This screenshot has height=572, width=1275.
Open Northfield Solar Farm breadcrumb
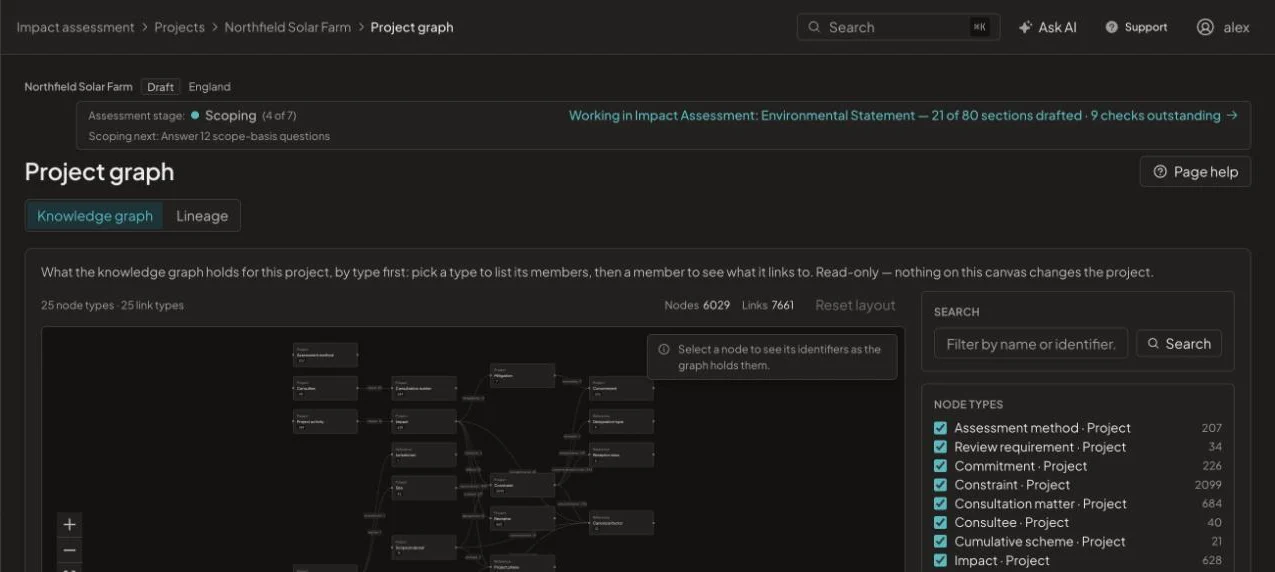pos(288,27)
